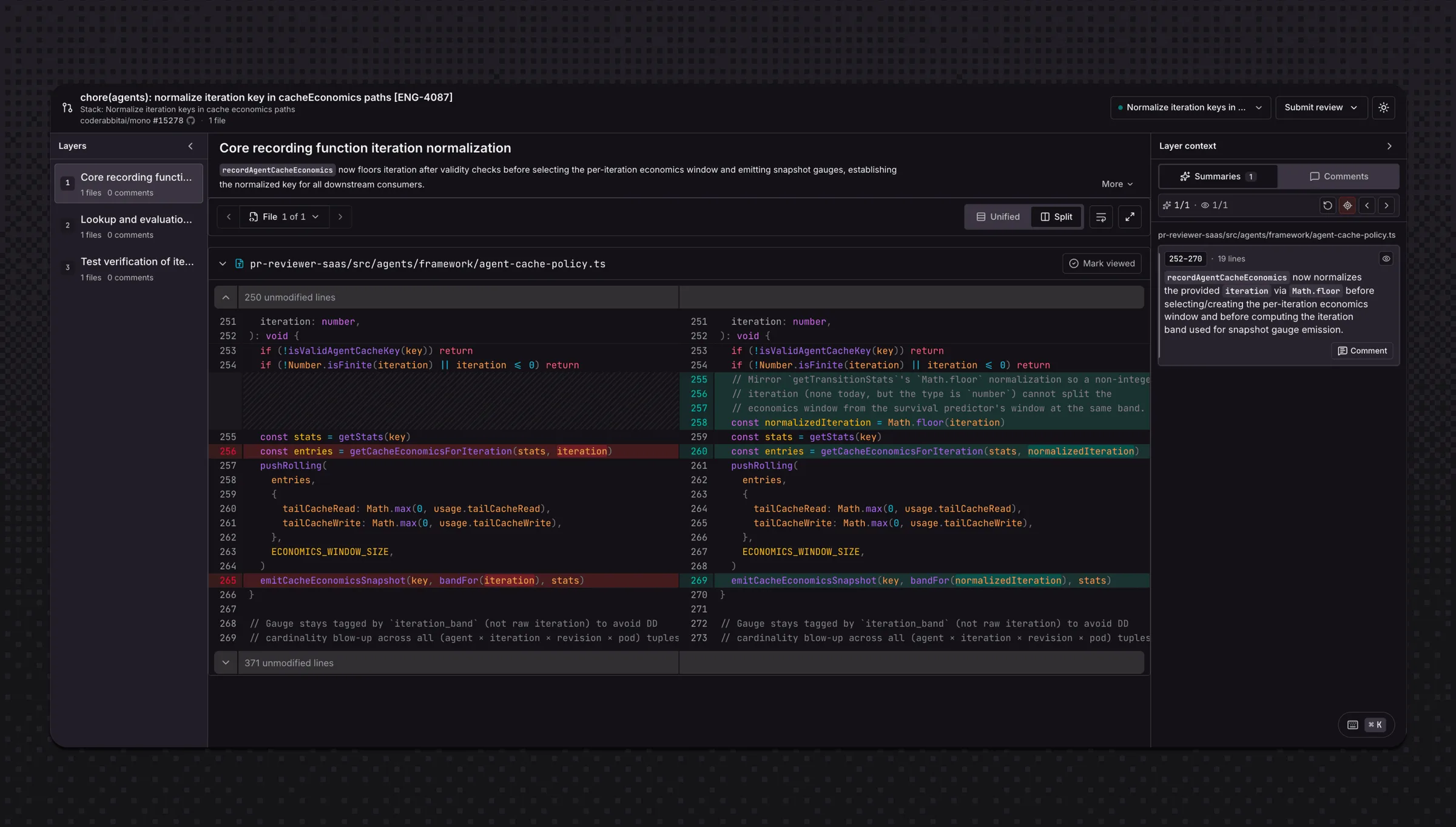Add a Comment on the summary

(x=1362, y=351)
